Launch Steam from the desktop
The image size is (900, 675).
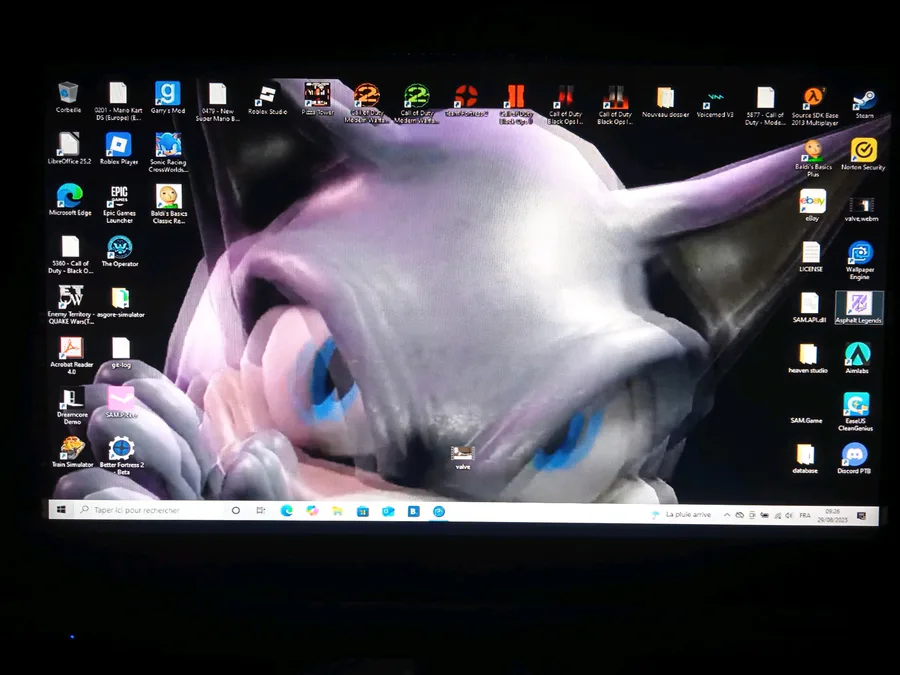coord(864,104)
